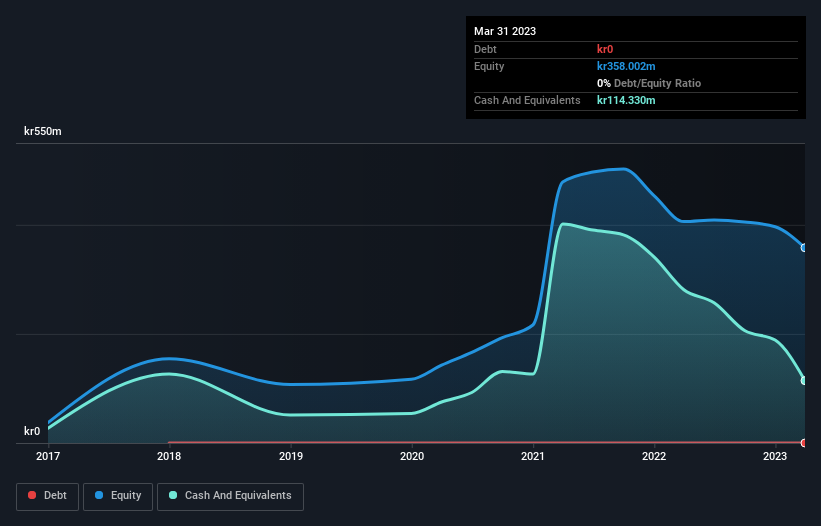Click the kr550m y-axis label
This screenshot has height=526, width=821.
click(42, 131)
